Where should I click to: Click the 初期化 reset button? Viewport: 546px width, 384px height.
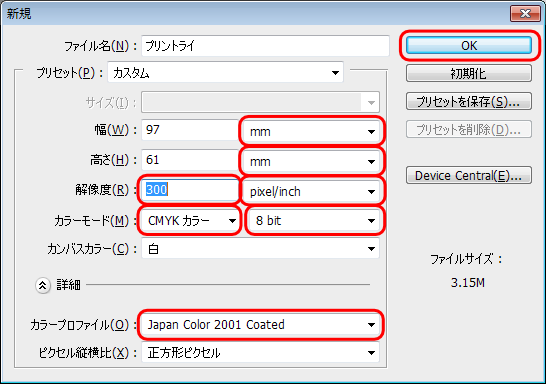(469, 73)
